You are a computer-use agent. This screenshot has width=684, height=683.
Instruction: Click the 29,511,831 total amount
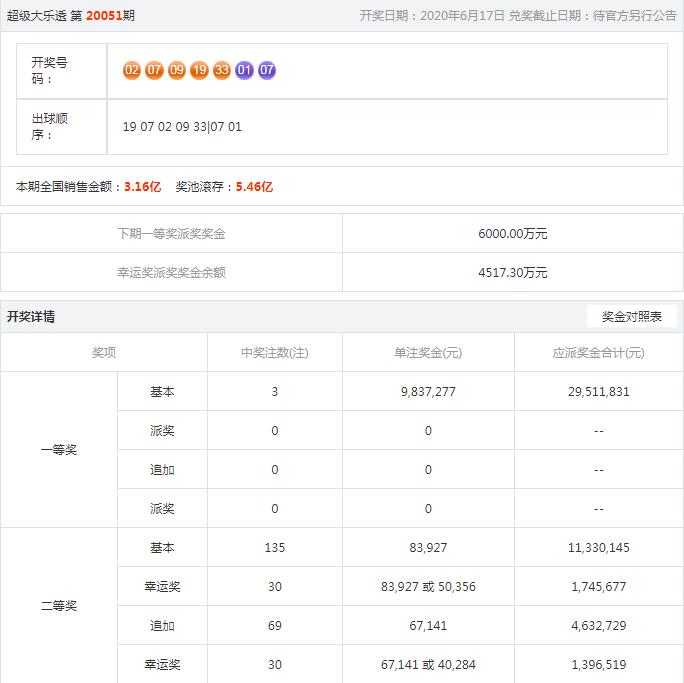(598, 392)
